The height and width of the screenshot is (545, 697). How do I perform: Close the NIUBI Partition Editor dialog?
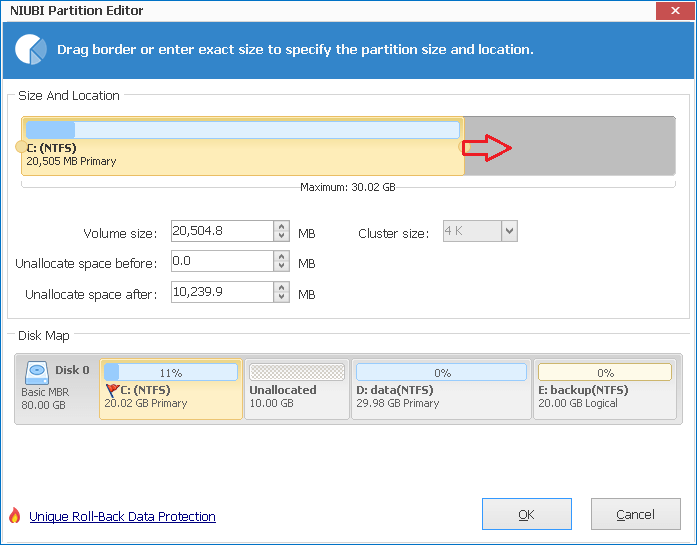675,10
